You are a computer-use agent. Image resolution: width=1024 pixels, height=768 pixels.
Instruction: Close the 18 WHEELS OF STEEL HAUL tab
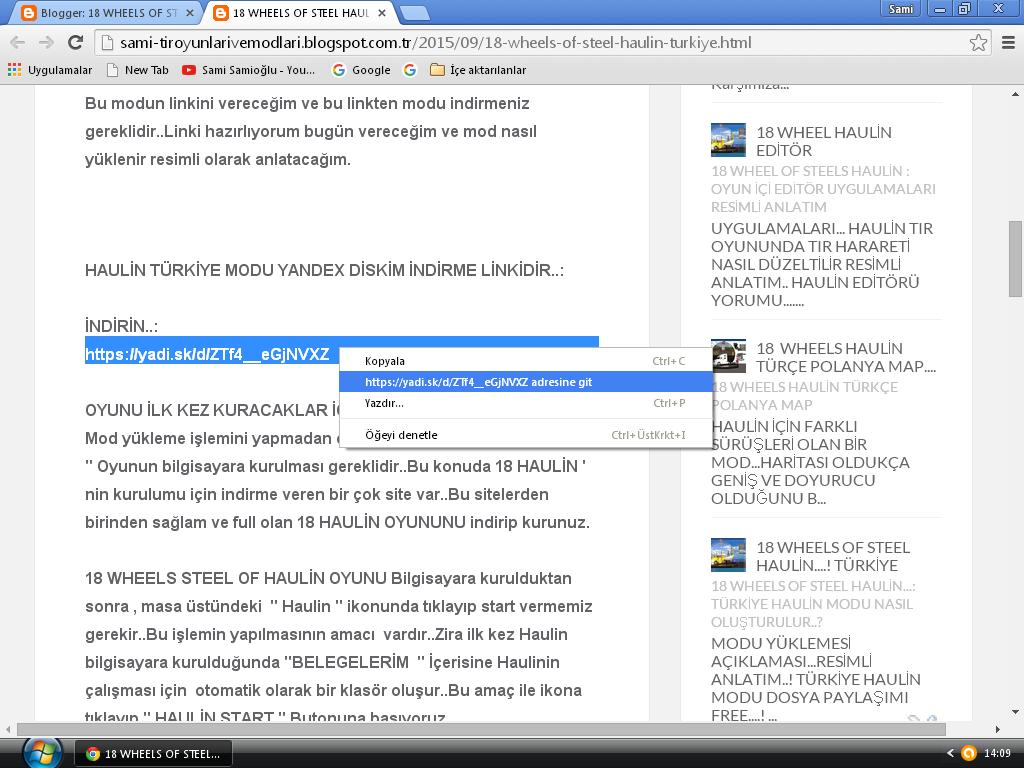[x=382, y=13]
